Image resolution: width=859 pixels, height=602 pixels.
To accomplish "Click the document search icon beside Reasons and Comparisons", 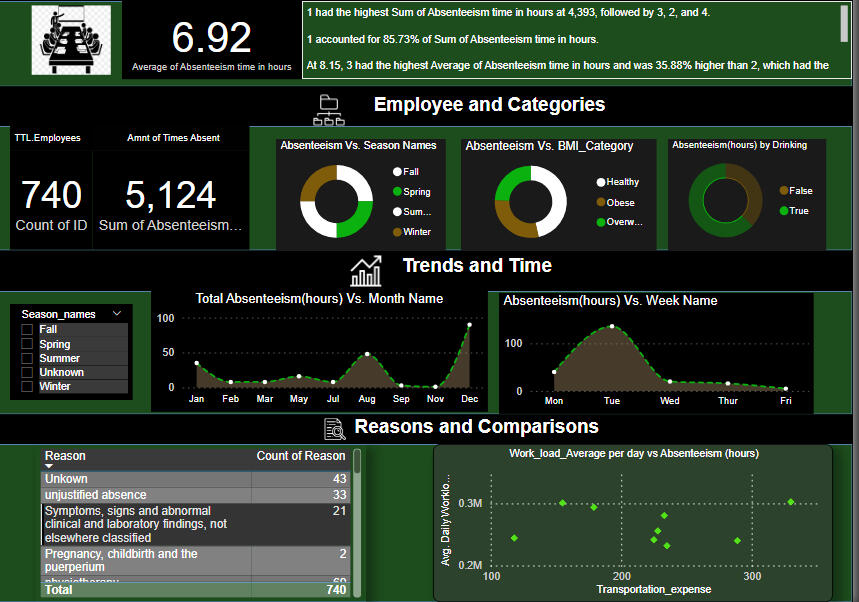I will click(335, 429).
